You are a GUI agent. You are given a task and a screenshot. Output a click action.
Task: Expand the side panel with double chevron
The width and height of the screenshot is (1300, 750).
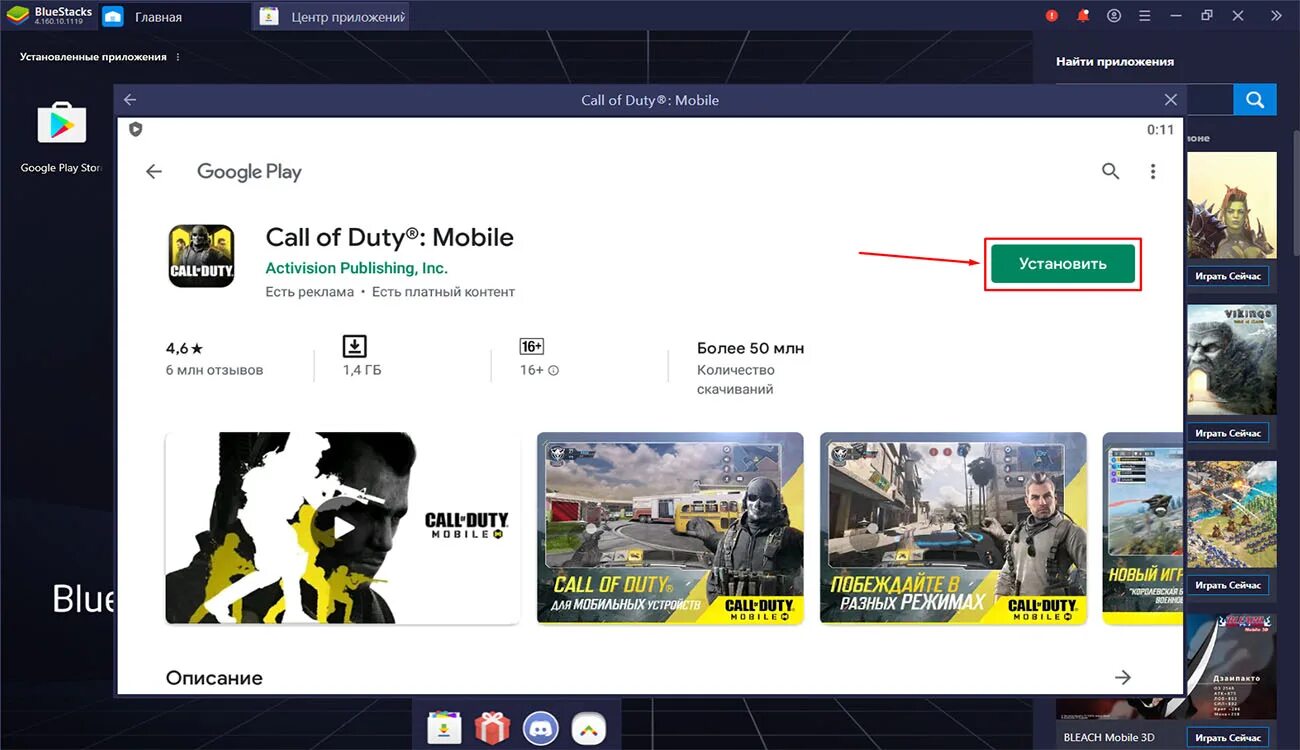1276,16
